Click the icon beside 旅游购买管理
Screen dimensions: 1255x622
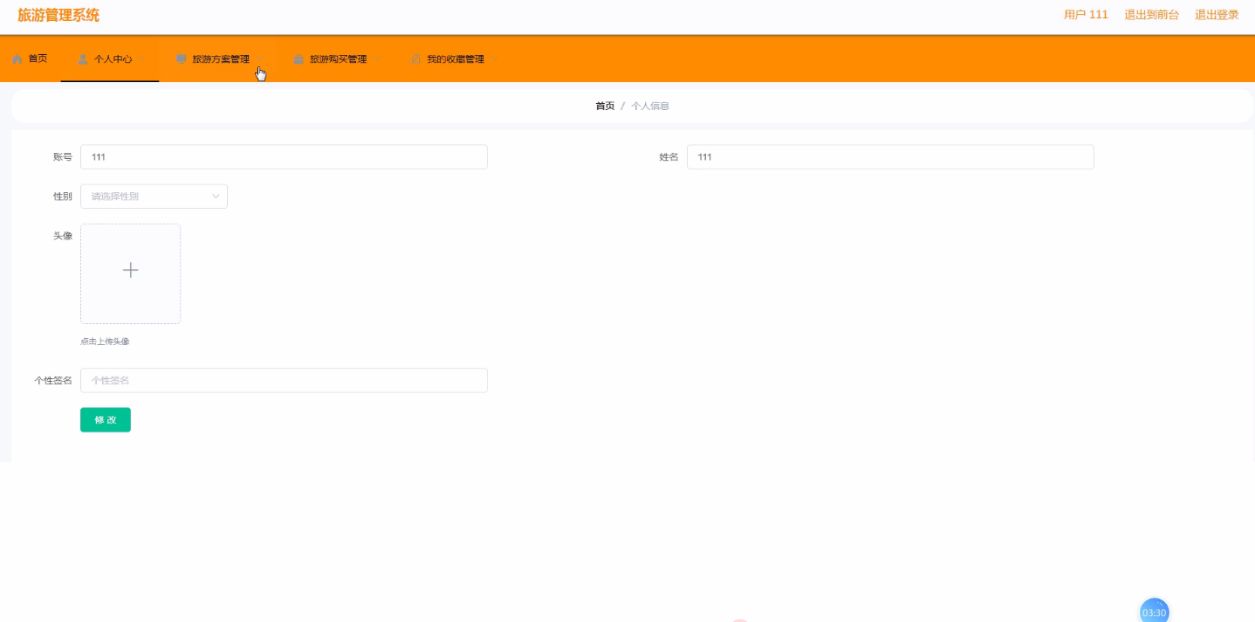click(299, 59)
